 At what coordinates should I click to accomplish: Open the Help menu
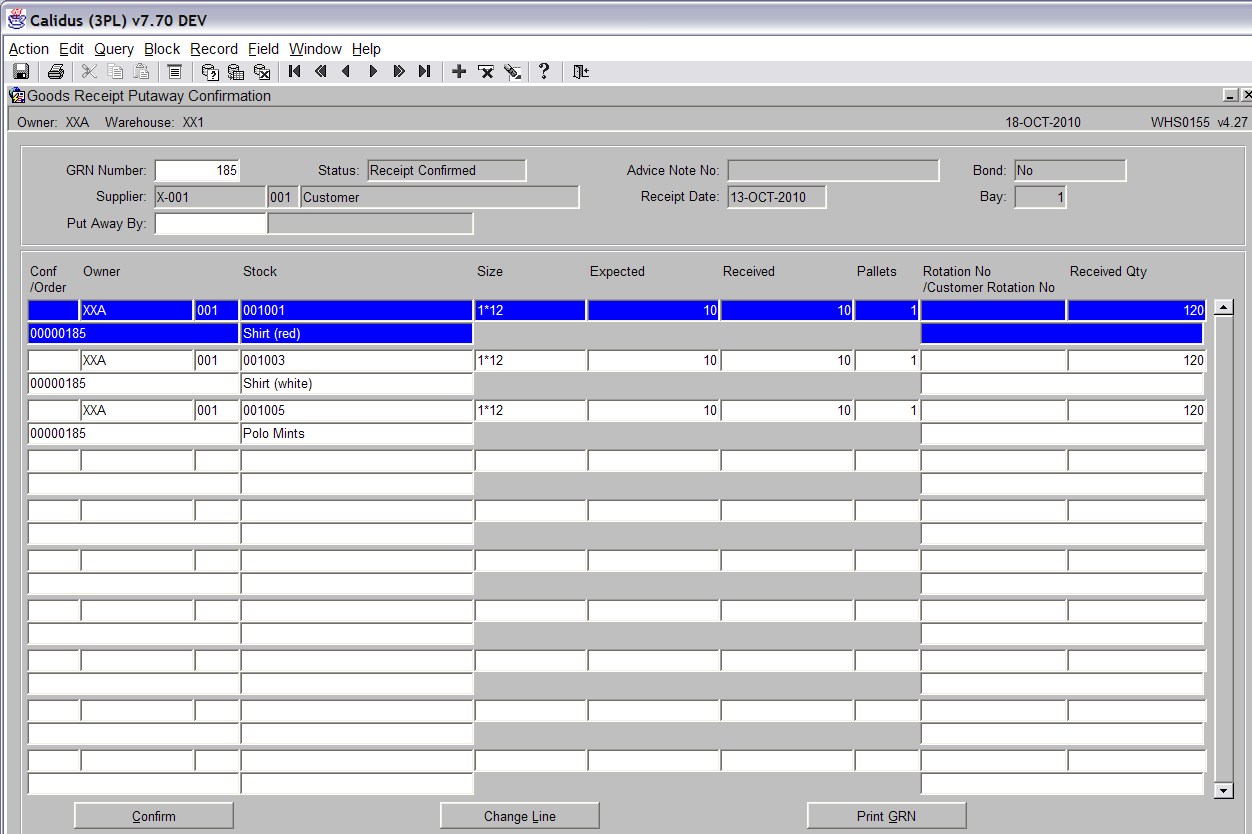(366, 48)
